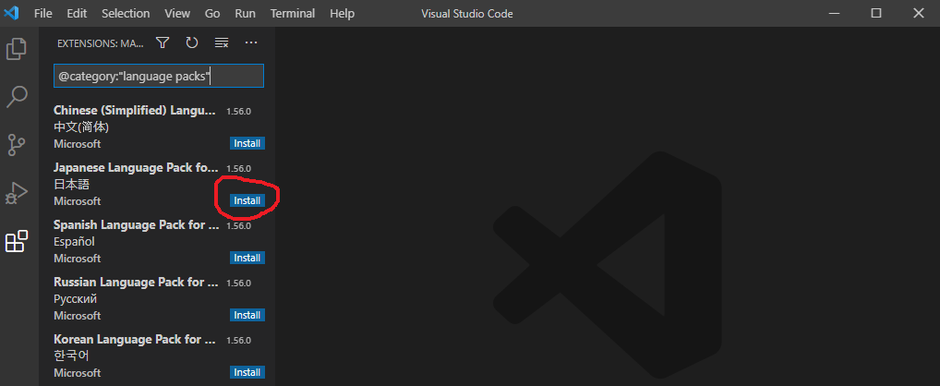Install the Spanish language pack

(247, 258)
